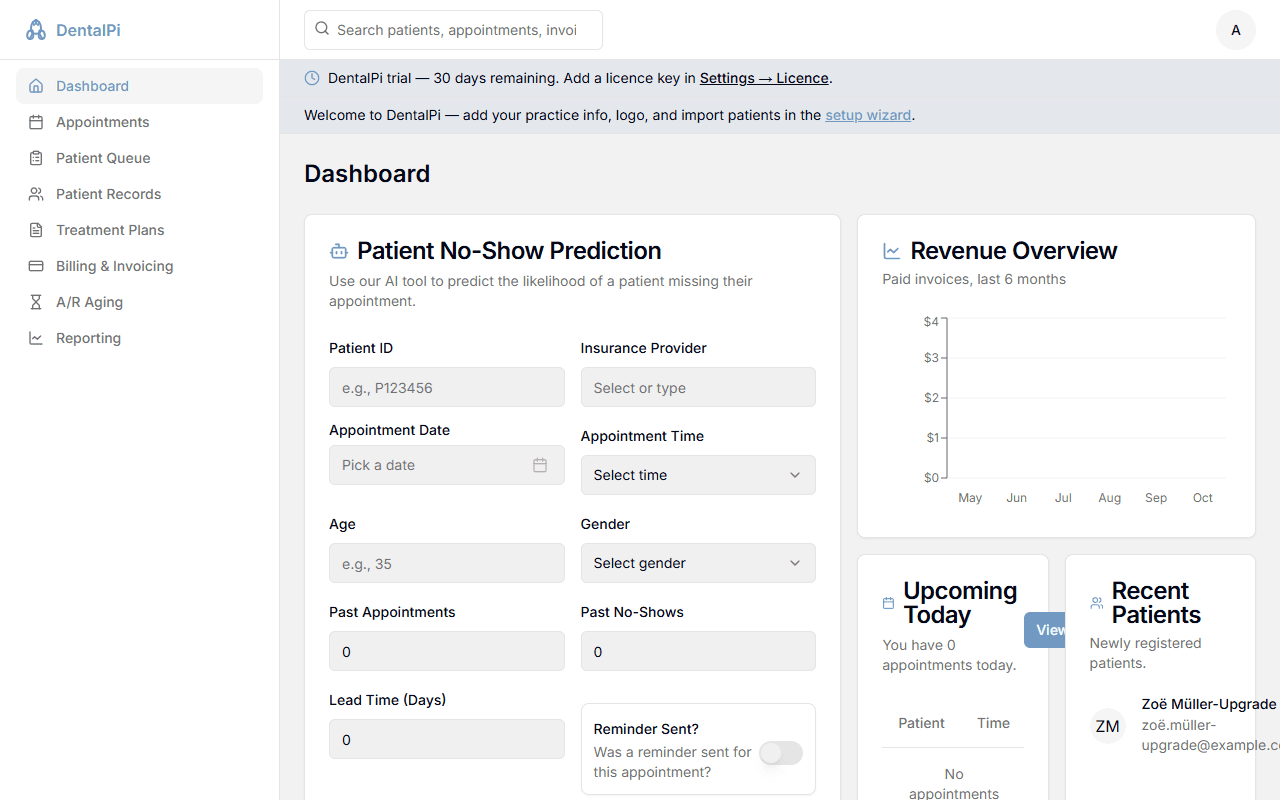Click the Patient Queue clipboard icon
Screen dimensions: 1280x800
[36, 158]
